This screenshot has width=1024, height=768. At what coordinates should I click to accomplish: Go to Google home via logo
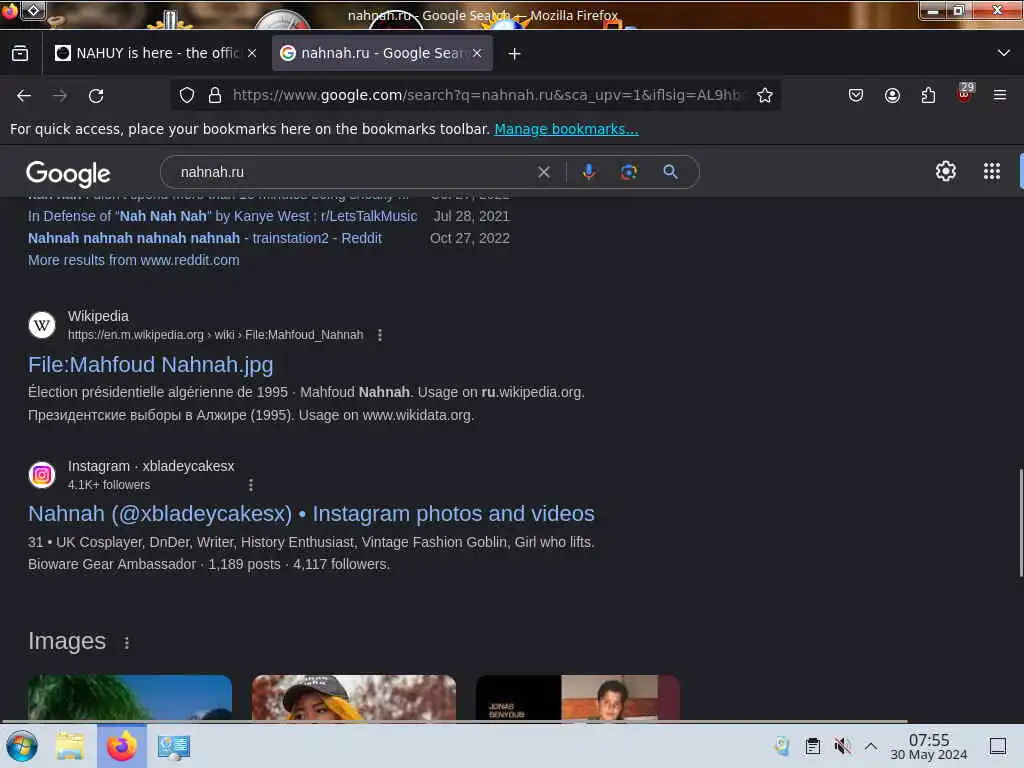click(x=68, y=173)
